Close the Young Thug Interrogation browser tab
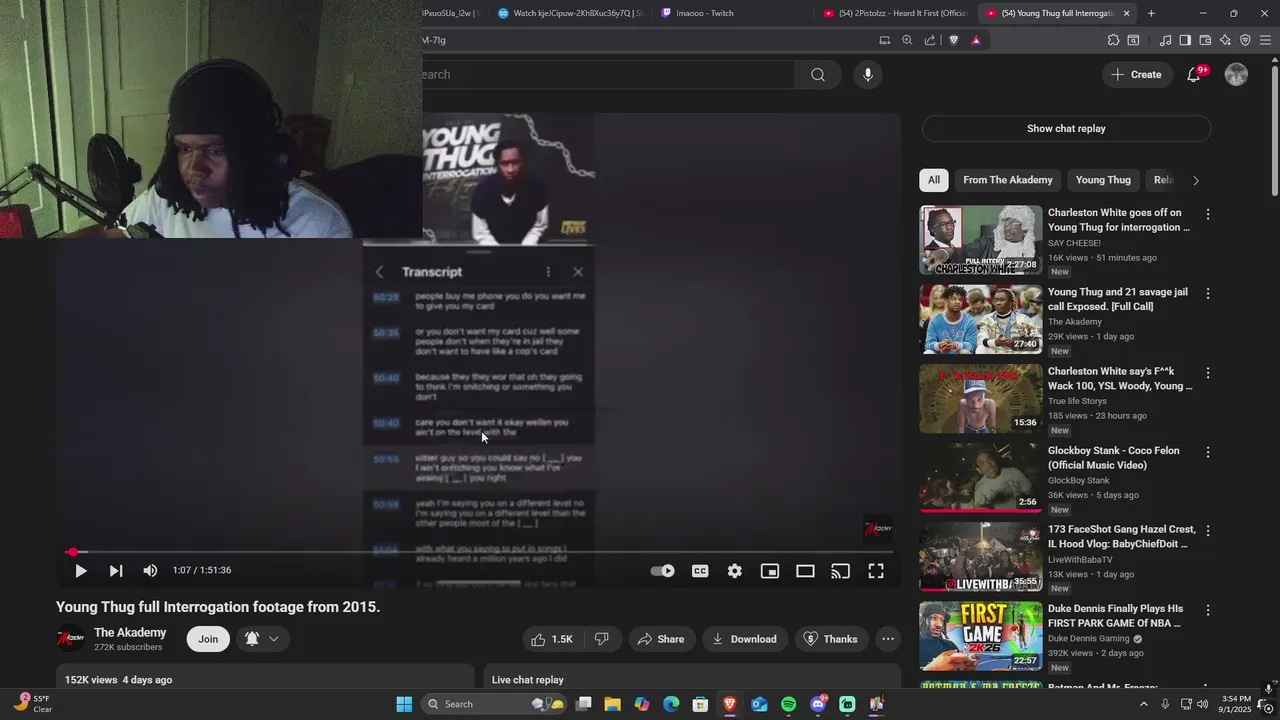This screenshot has width=1280, height=720. coord(1127,13)
